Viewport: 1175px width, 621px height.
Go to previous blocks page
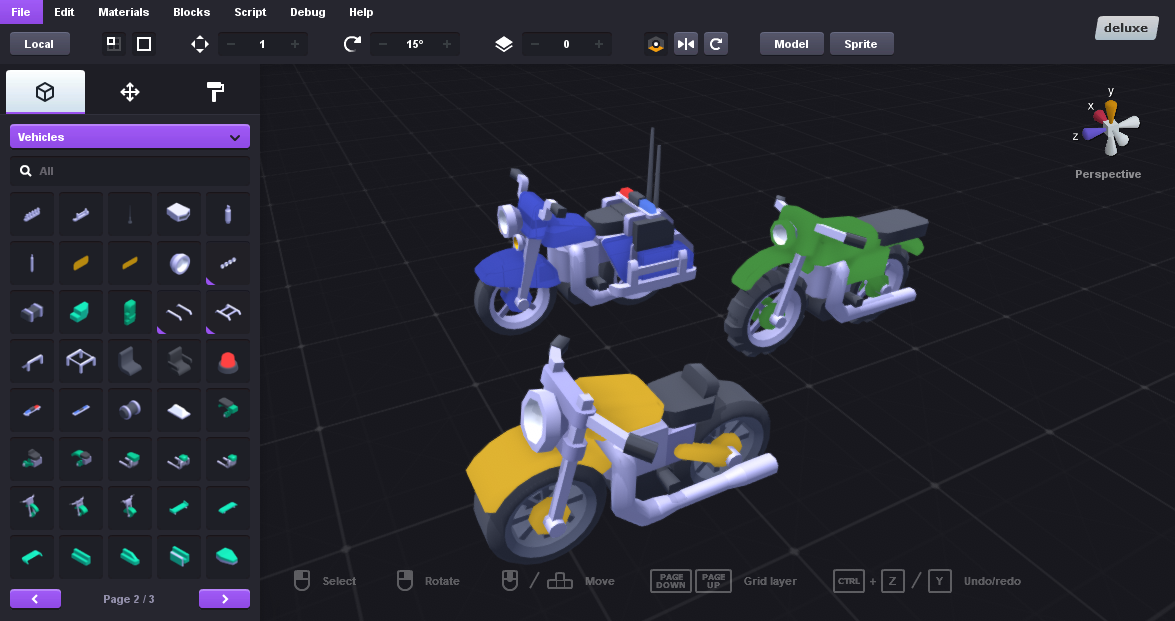[35, 599]
